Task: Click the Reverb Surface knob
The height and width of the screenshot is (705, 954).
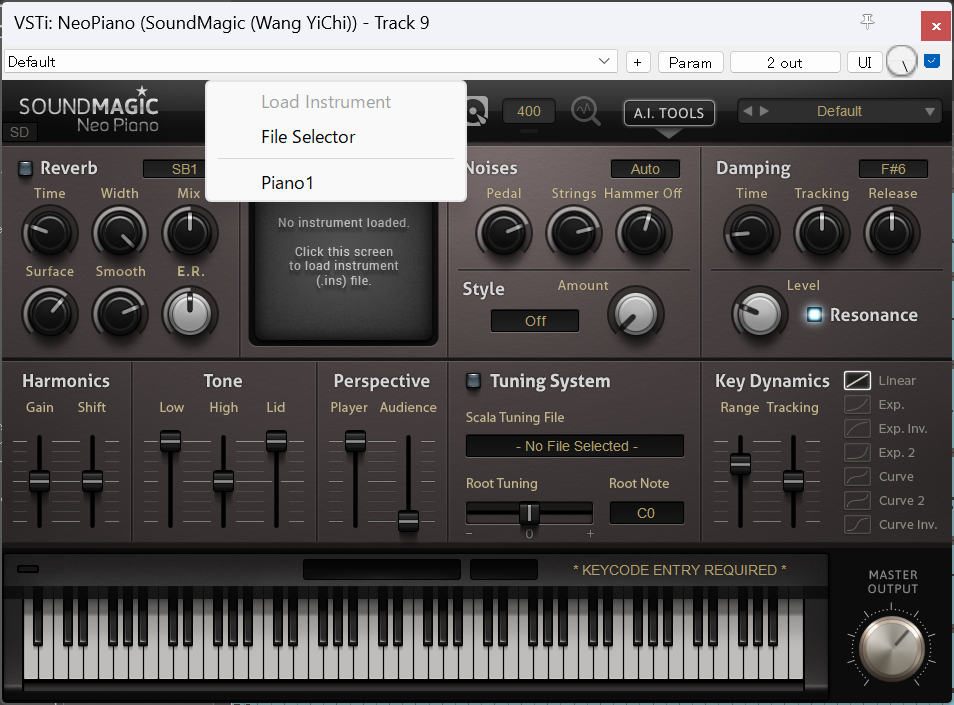Action: click(49, 313)
